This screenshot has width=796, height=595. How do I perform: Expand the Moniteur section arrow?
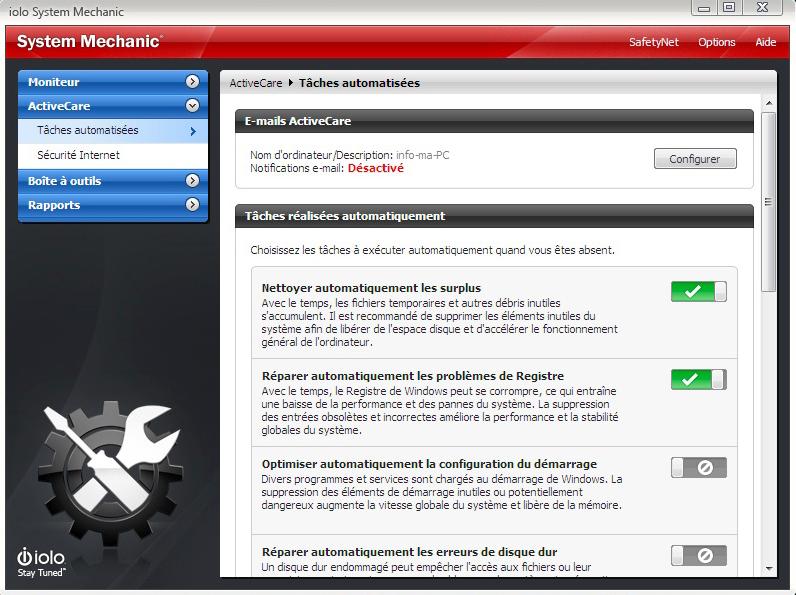(192, 81)
